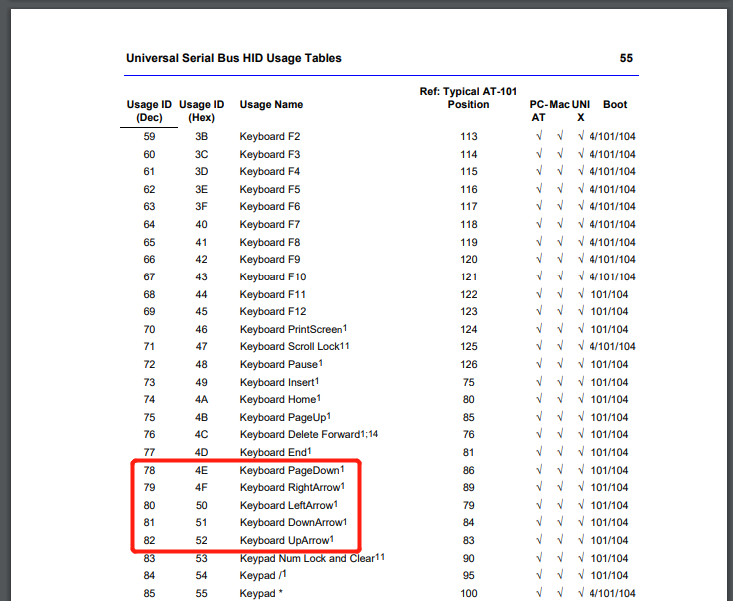This screenshot has width=733, height=601.
Task: Click the document title 'Universal Serial Bus HID Usage Tables'
Action: pos(233,58)
